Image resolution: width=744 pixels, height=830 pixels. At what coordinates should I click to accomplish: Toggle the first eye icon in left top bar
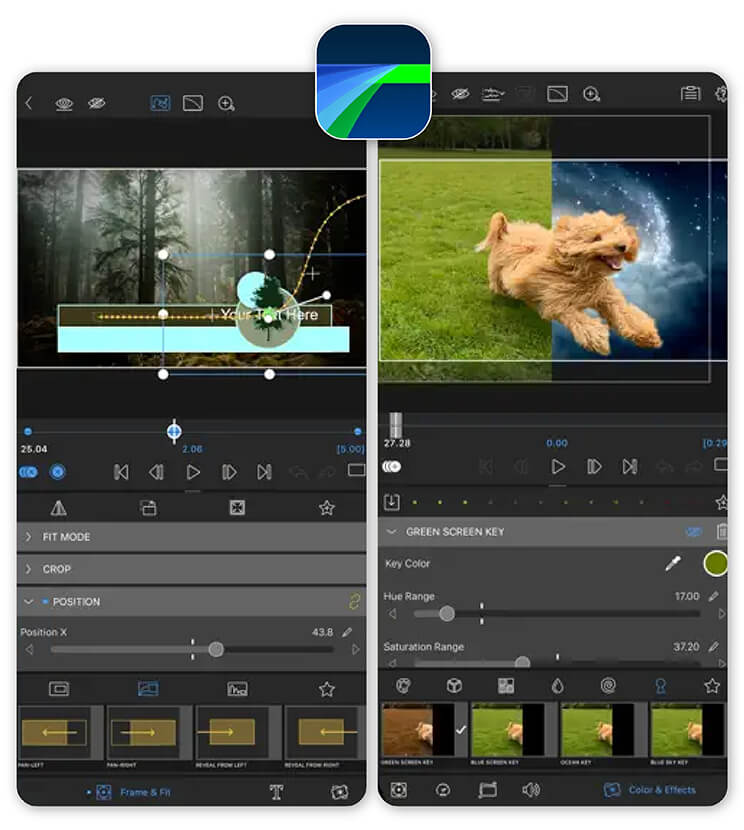tap(64, 103)
